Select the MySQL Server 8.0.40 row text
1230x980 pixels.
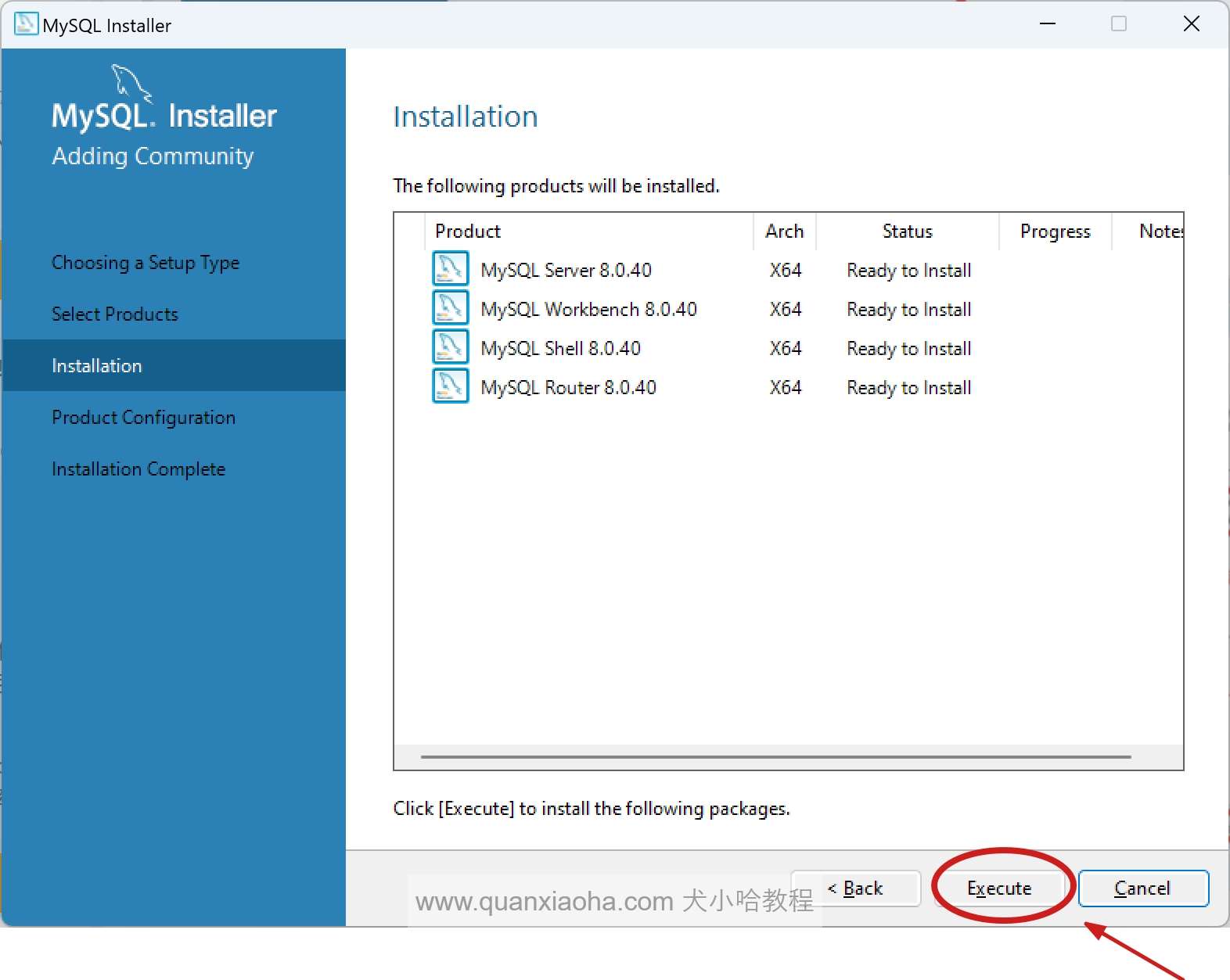point(566,271)
